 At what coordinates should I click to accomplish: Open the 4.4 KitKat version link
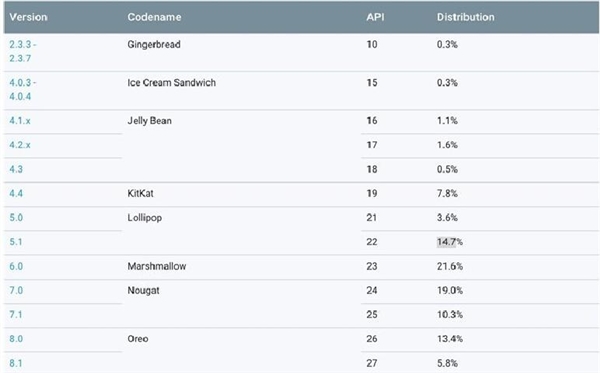[x=16, y=194]
